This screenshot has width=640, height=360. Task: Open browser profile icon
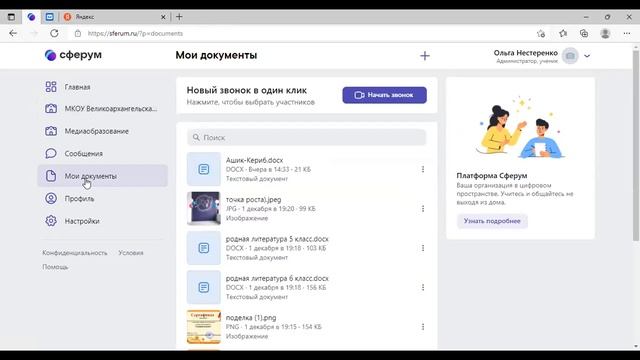coord(605,33)
